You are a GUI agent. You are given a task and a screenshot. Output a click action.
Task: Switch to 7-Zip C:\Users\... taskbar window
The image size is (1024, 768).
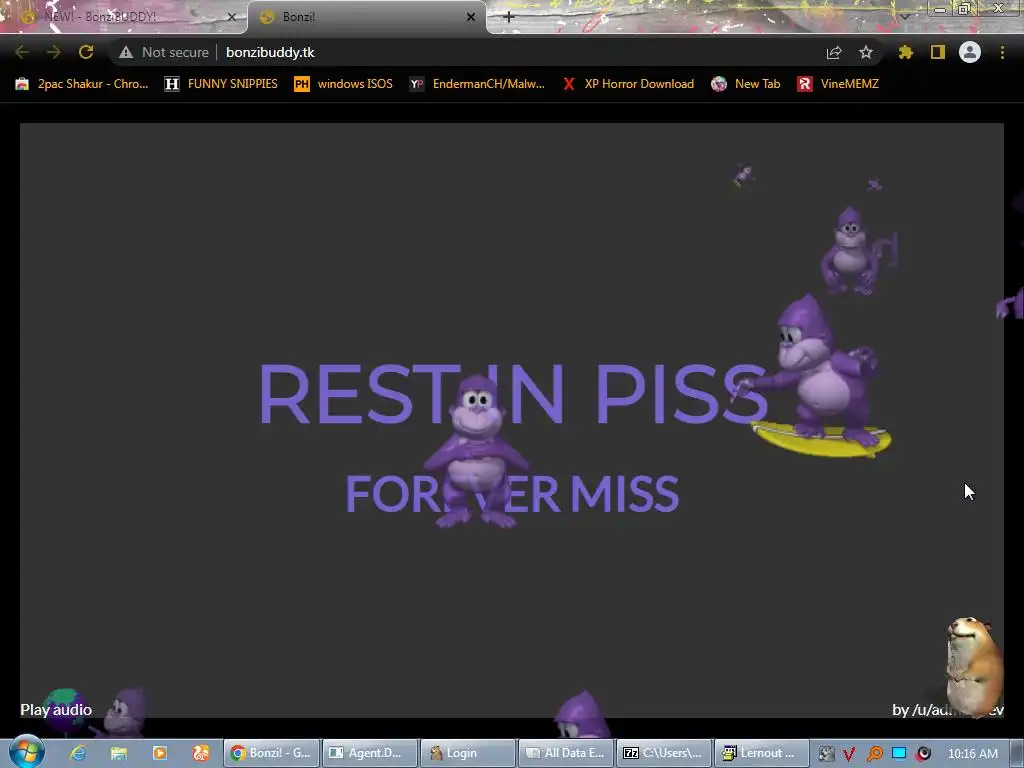coord(664,753)
